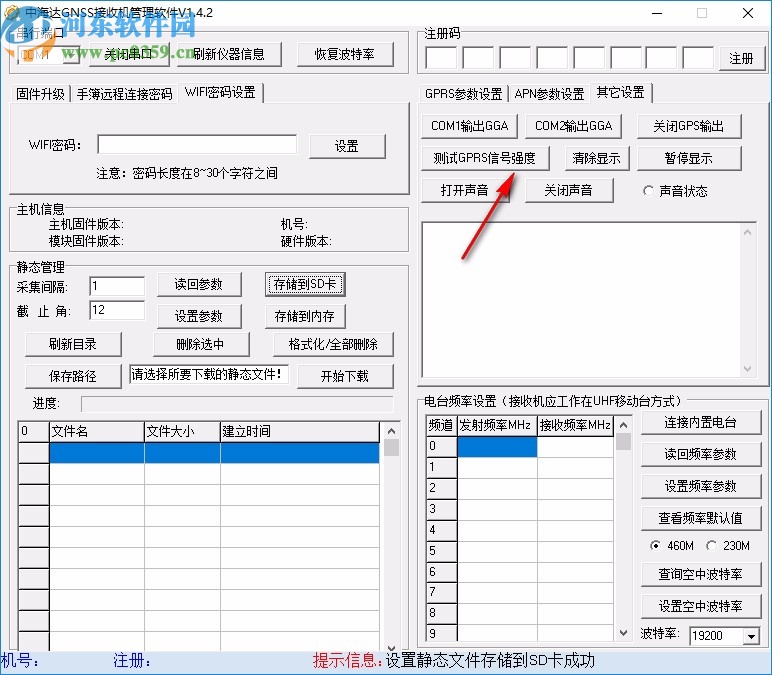
Task: Click the app icon in title bar
Action: 11,12
